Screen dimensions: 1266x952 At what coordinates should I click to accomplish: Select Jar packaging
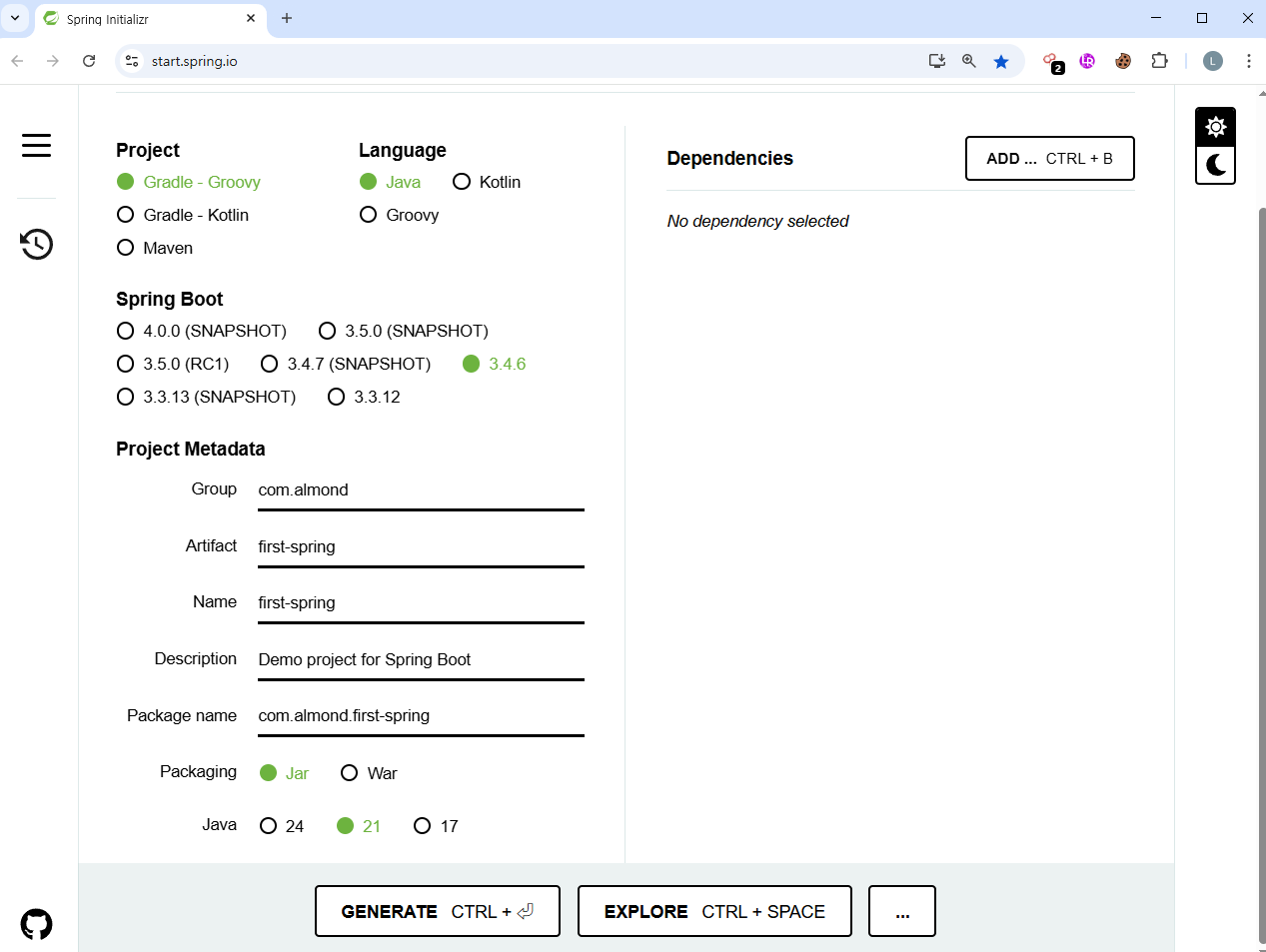285,773
